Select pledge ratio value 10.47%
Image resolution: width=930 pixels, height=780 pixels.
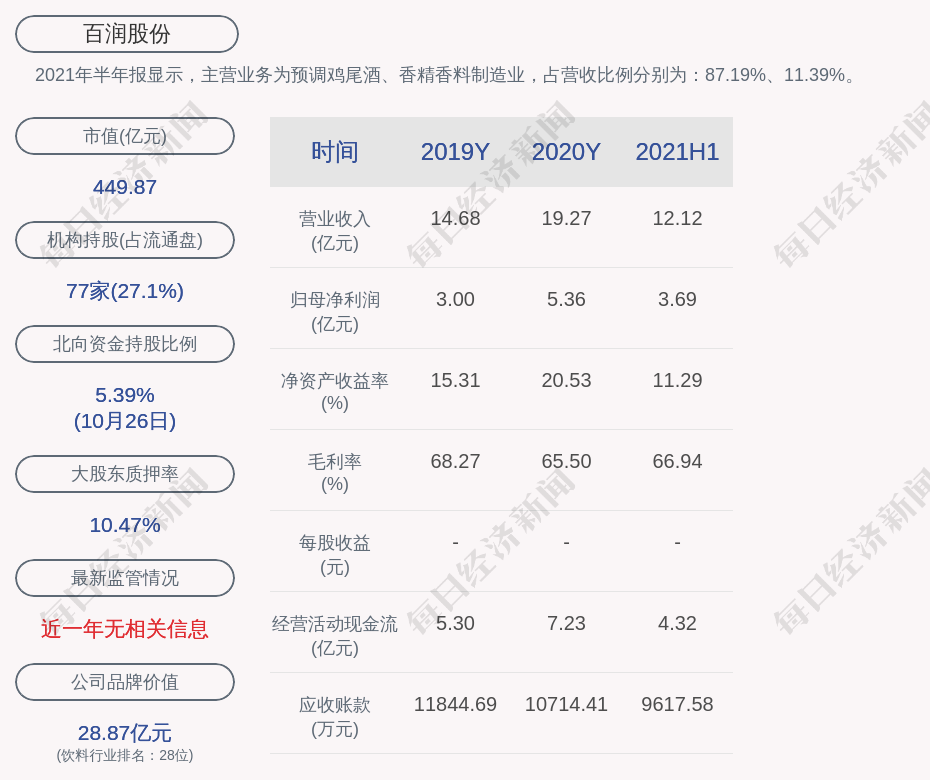click(125, 525)
